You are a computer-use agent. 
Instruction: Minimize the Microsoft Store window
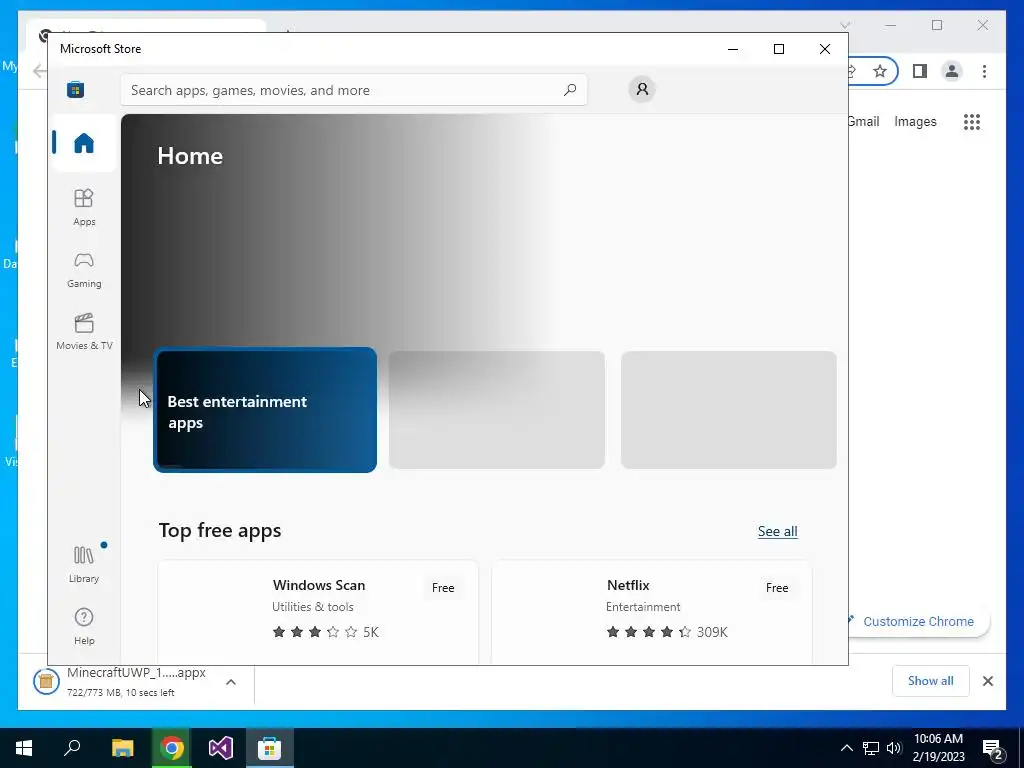point(733,49)
